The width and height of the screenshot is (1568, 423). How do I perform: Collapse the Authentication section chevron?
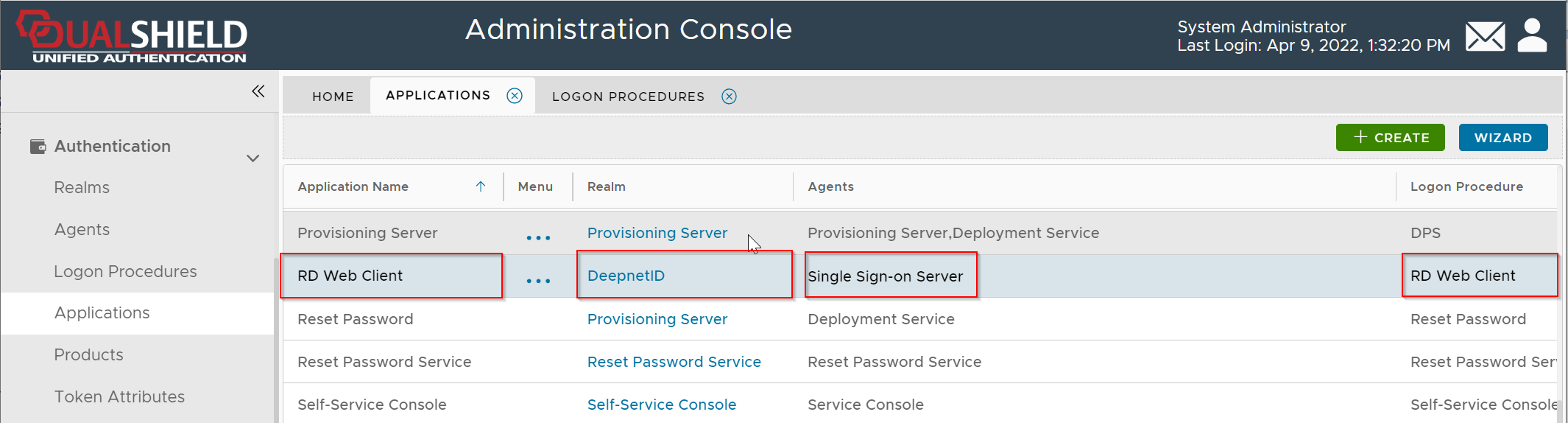[x=252, y=158]
